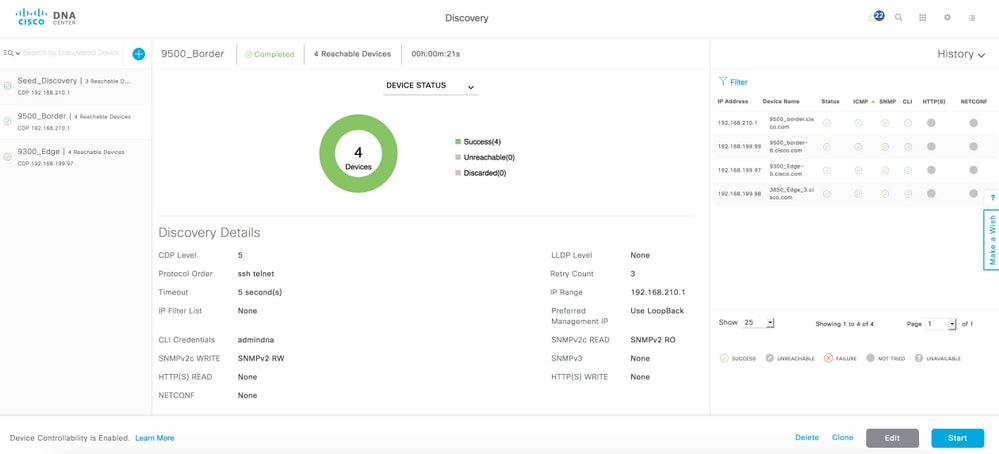Click the Start button
Screen dimensions: 999x454
(x=958, y=438)
